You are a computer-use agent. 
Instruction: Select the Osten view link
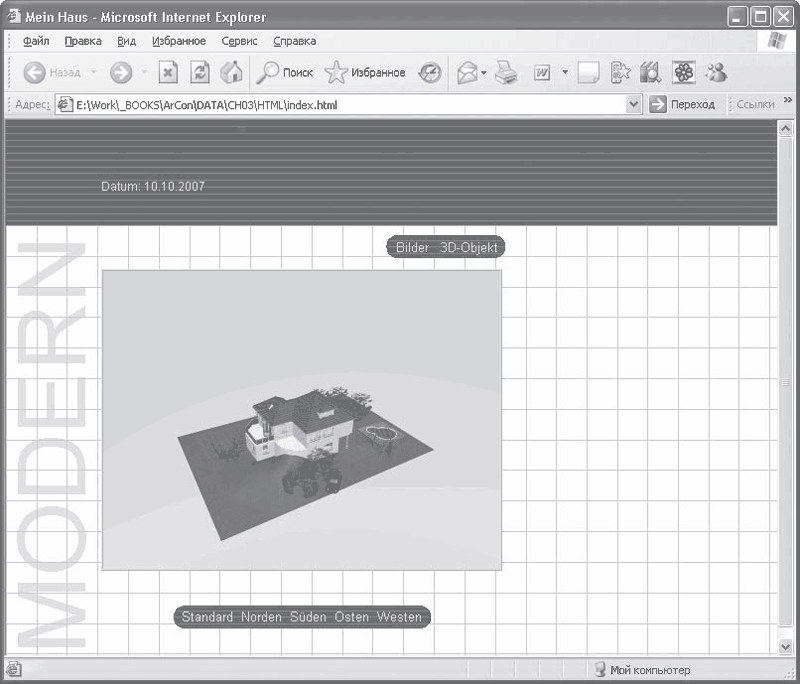click(x=352, y=617)
